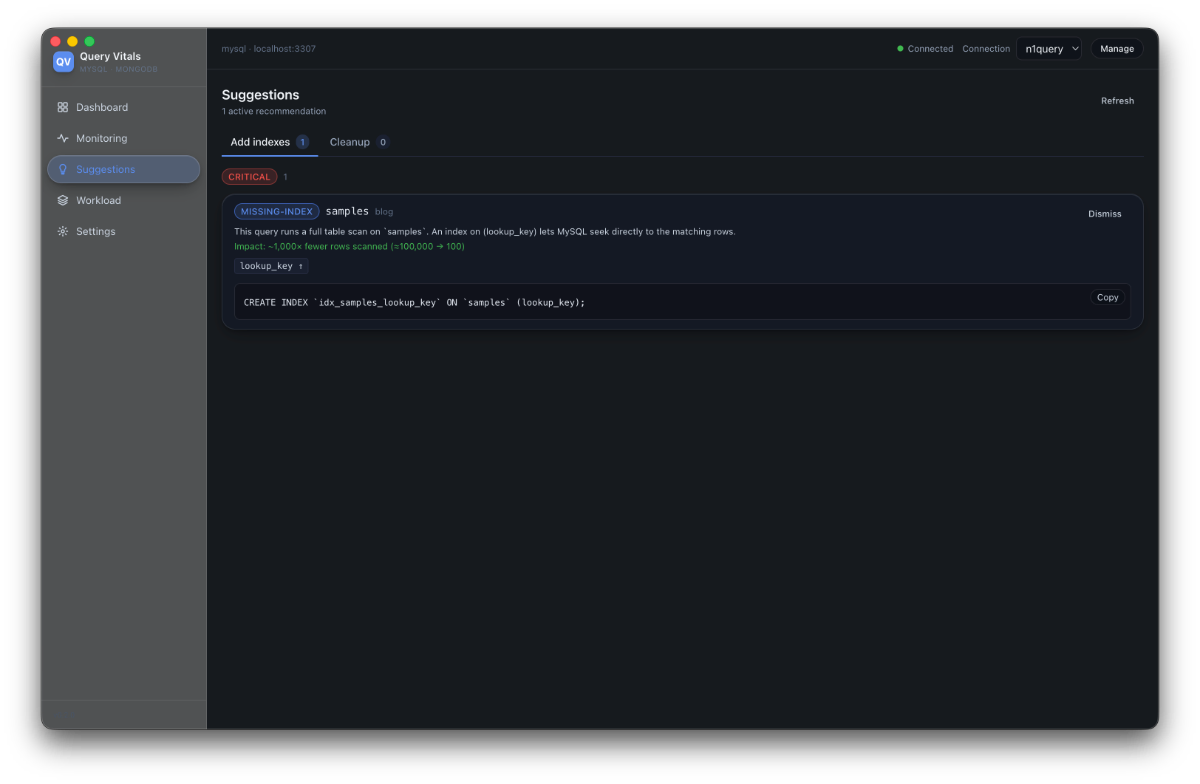Click the 1 active recommendation subtitle
Viewport: 1200px width, 784px height.
pyautogui.click(x=274, y=111)
